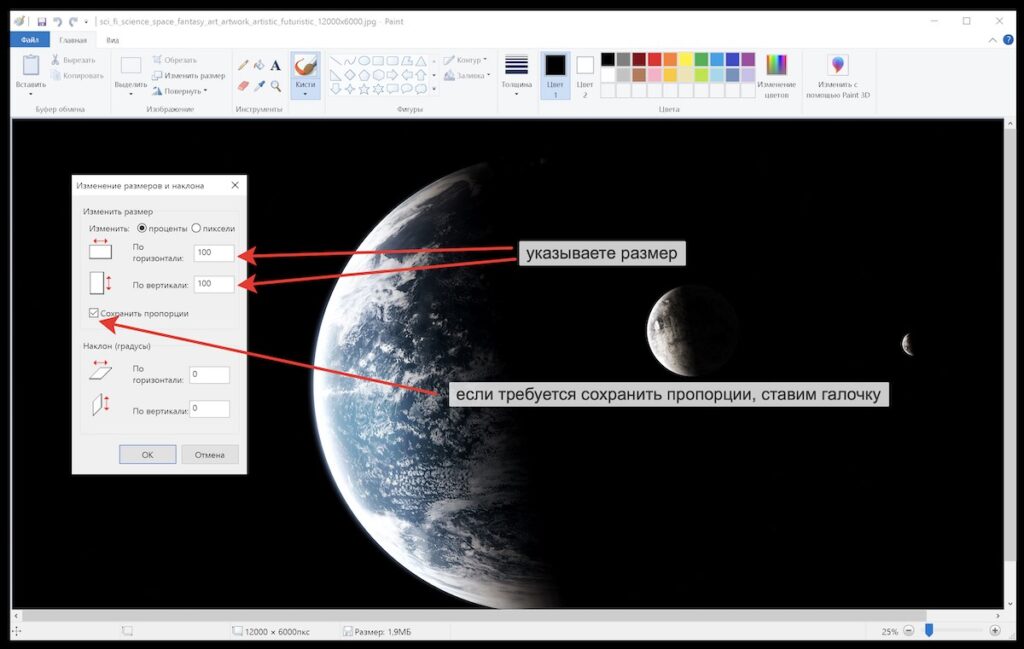The height and width of the screenshot is (649, 1024).
Task: Click the По вертикали skew field
Action: [x=210, y=409]
